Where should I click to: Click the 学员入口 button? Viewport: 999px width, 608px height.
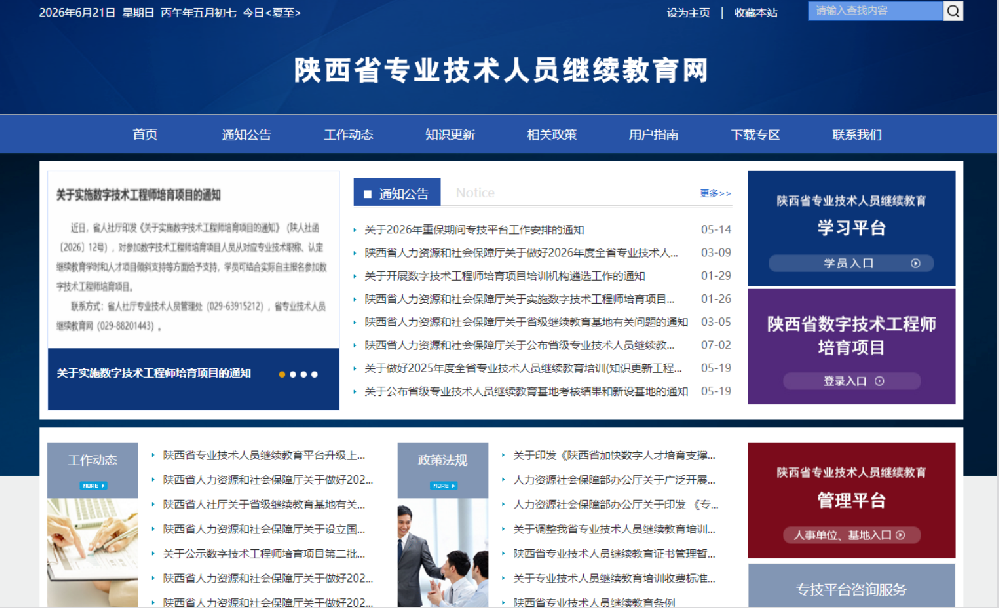click(x=851, y=263)
